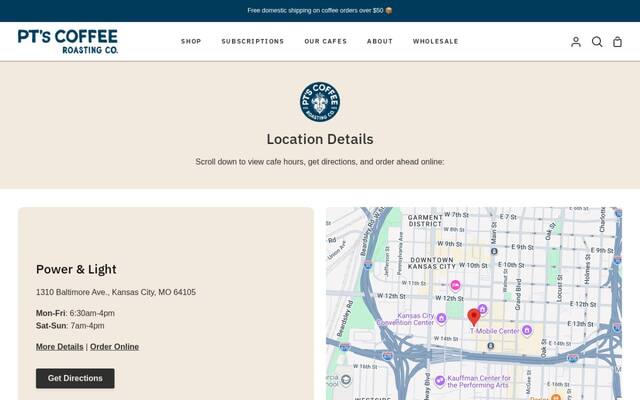Click the round PT's Coffee badge logo
Image resolution: width=640 pixels, height=400 pixels.
coord(320,102)
